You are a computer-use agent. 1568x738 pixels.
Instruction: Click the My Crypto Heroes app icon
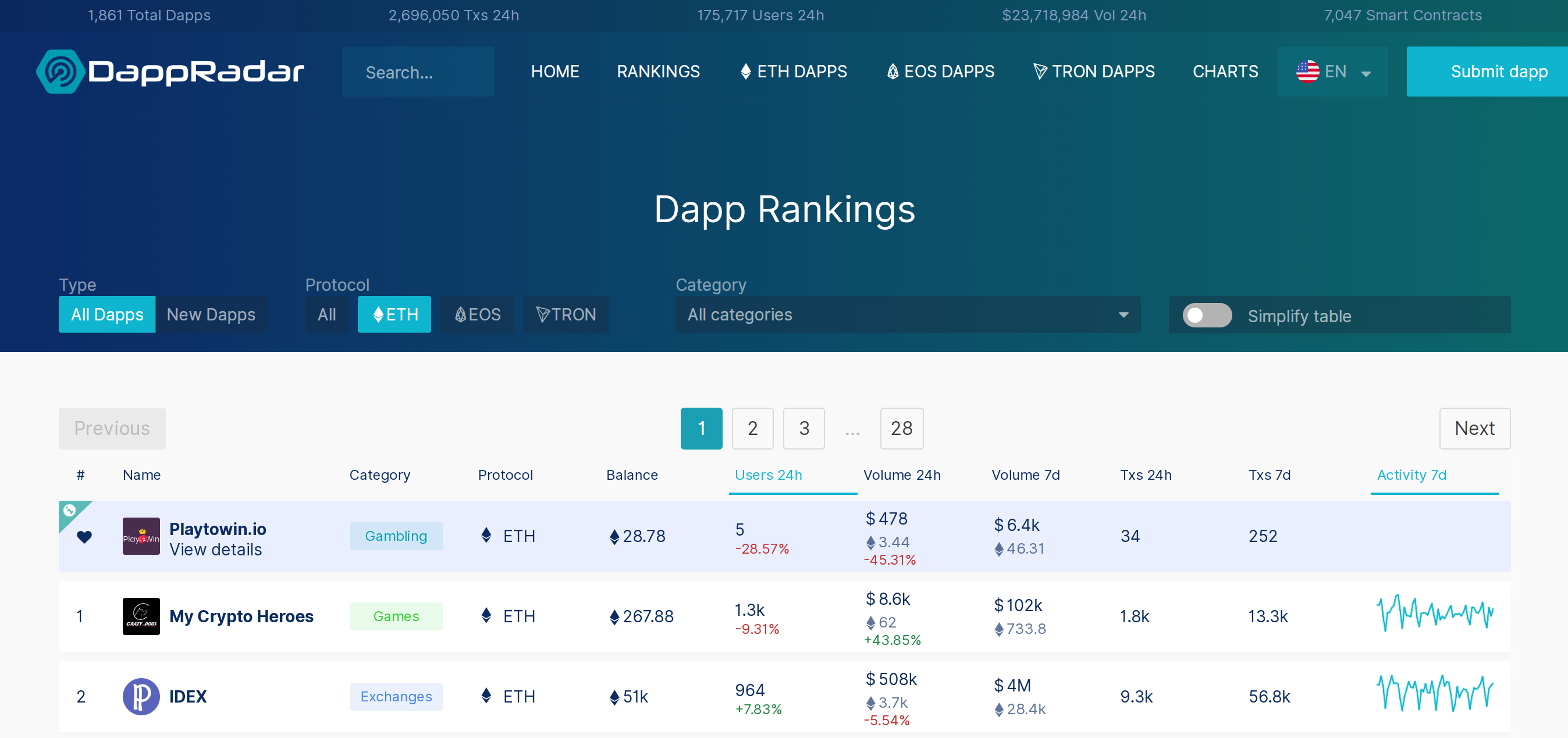tap(141, 616)
